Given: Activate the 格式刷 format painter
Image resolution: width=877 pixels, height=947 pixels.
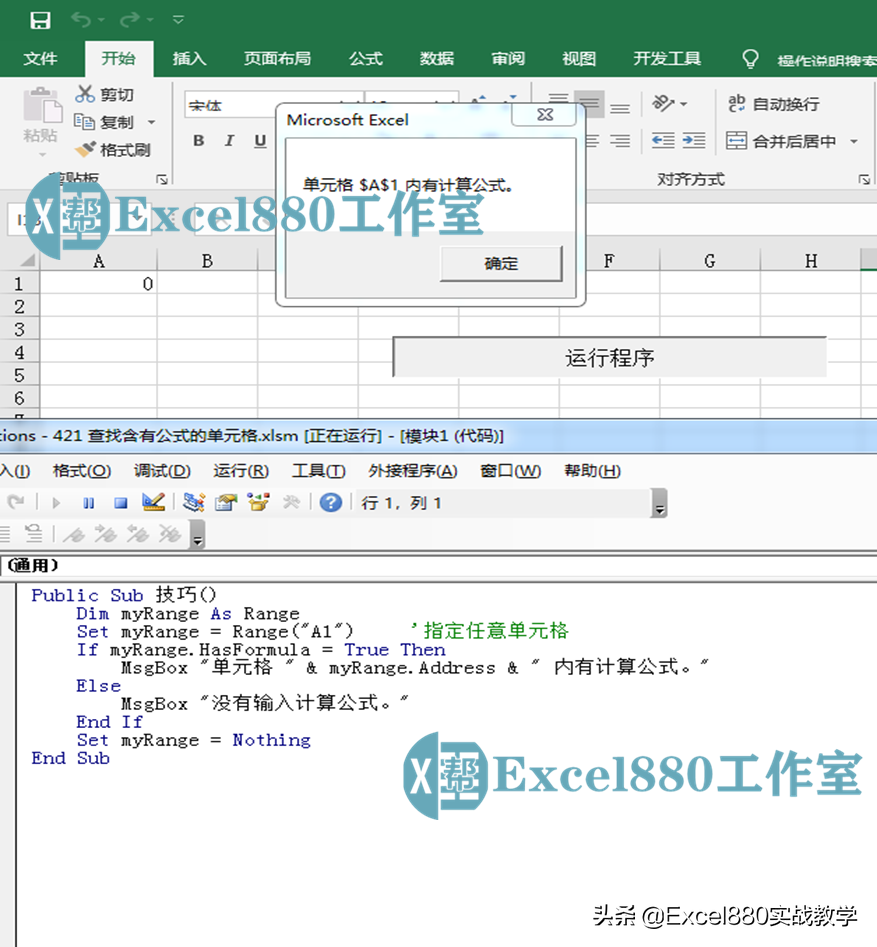Looking at the screenshot, I should point(114,149).
